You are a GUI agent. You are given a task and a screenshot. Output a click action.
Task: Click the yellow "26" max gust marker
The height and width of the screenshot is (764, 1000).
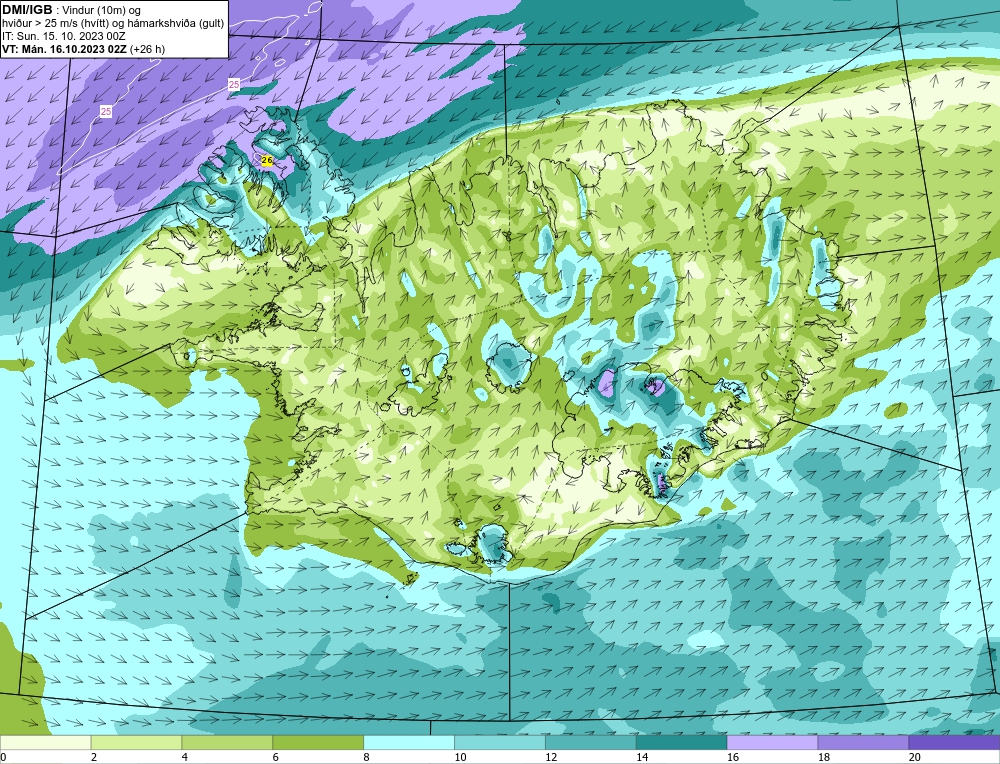[267, 161]
